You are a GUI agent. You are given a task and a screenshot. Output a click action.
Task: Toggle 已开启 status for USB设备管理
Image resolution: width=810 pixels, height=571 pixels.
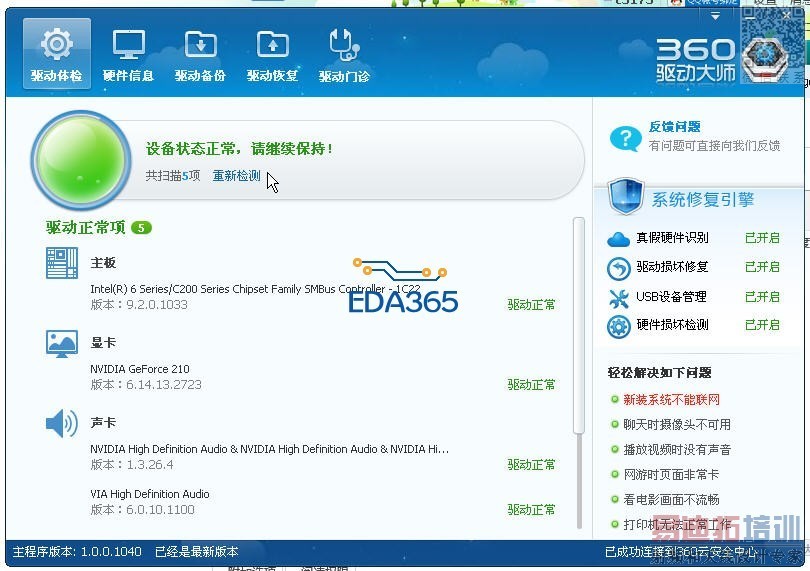point(762,297)
